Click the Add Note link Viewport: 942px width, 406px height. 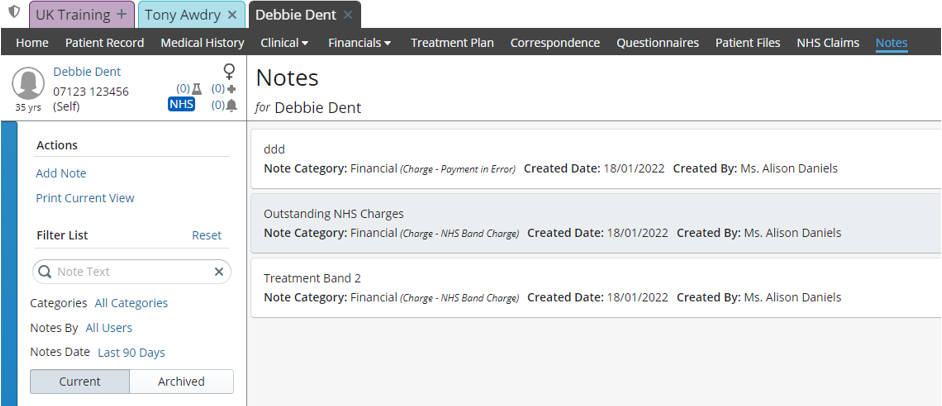61,174
